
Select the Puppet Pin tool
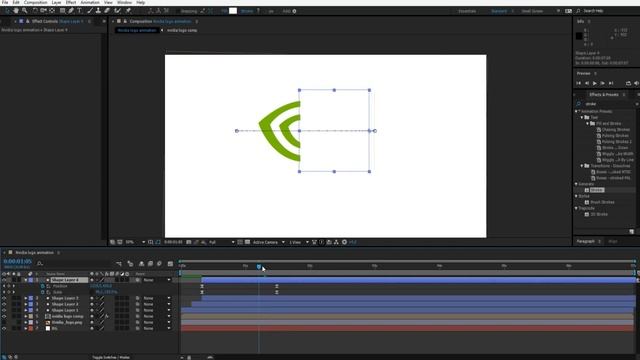[x=128, y=11]
